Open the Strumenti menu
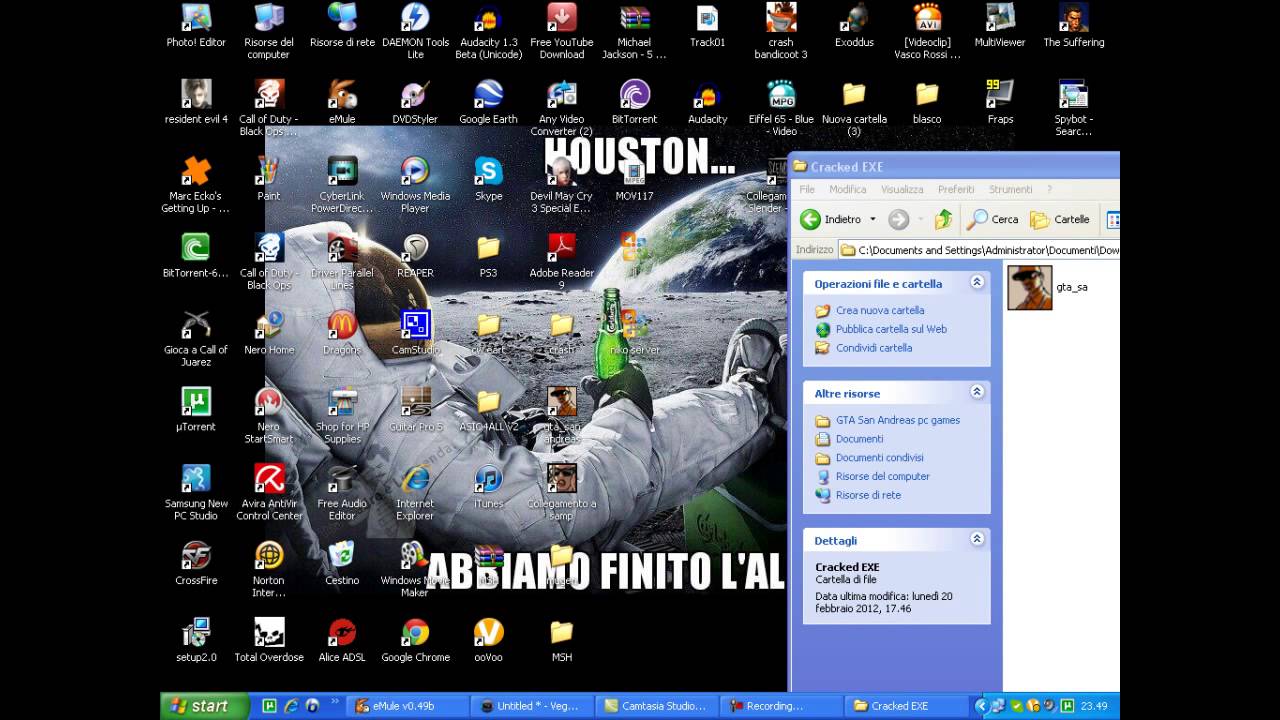 click(x=1010, y=189)
